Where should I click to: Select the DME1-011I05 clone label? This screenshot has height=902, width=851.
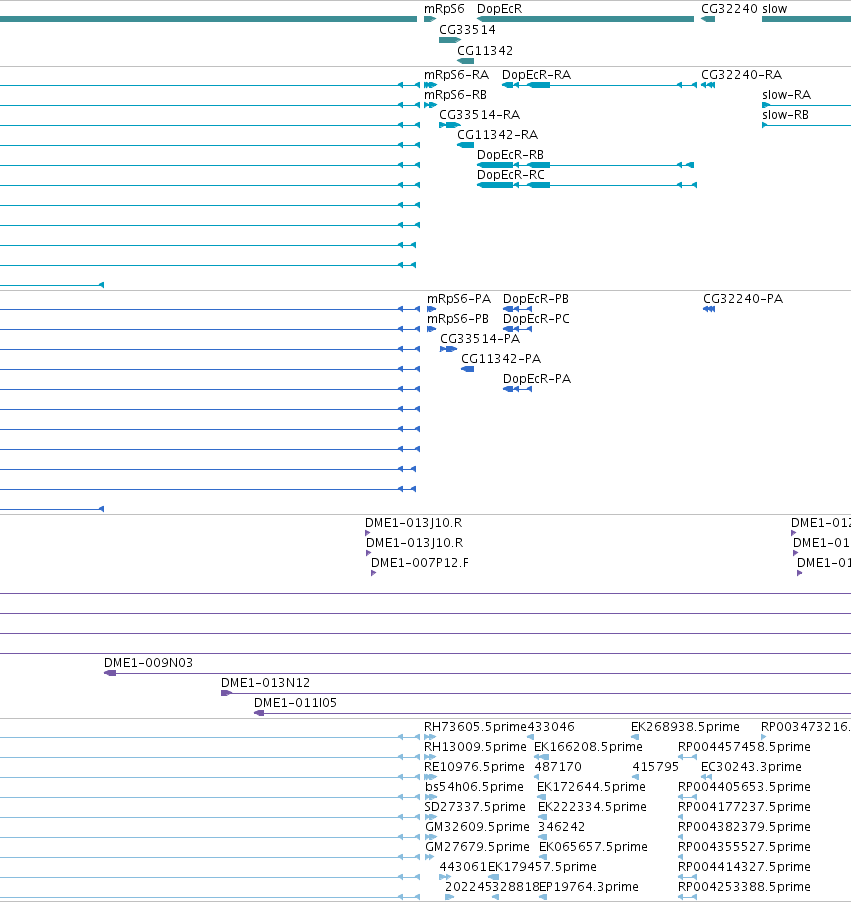[295, 702]
